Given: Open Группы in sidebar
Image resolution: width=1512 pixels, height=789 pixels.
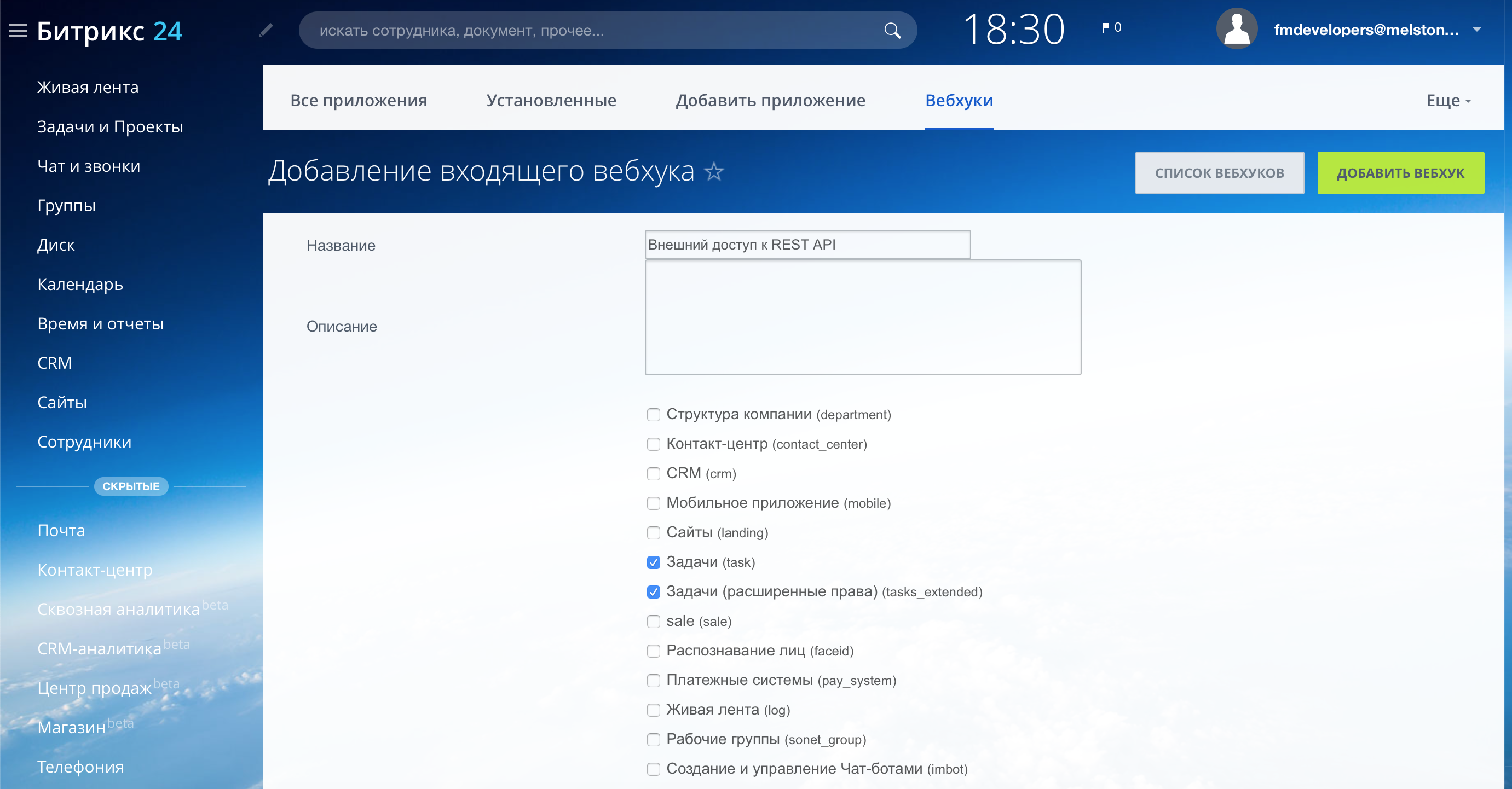Looking at the screenshot, I should click(x=66, y=205).
